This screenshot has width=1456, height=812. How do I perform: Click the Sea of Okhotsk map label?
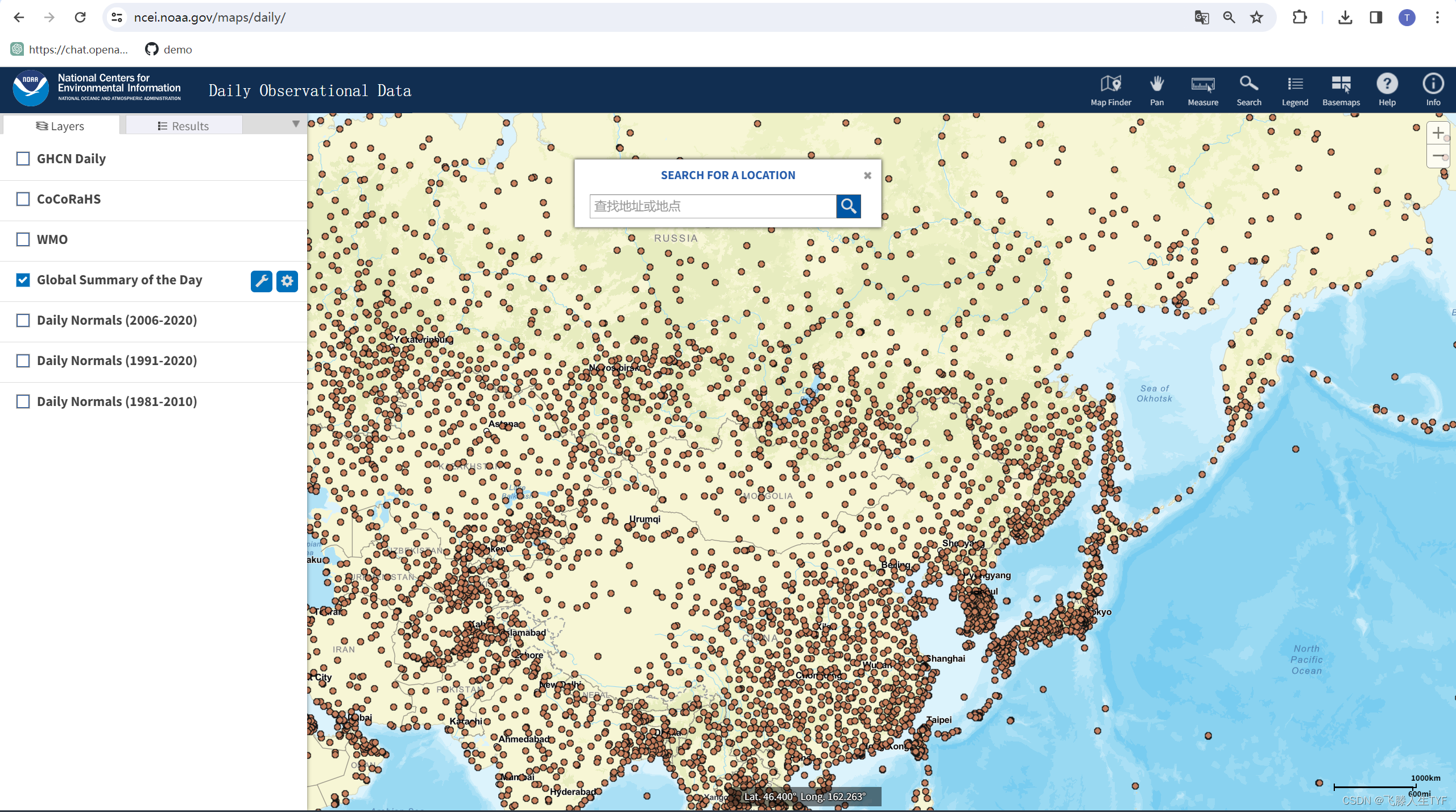(1154, 393)
